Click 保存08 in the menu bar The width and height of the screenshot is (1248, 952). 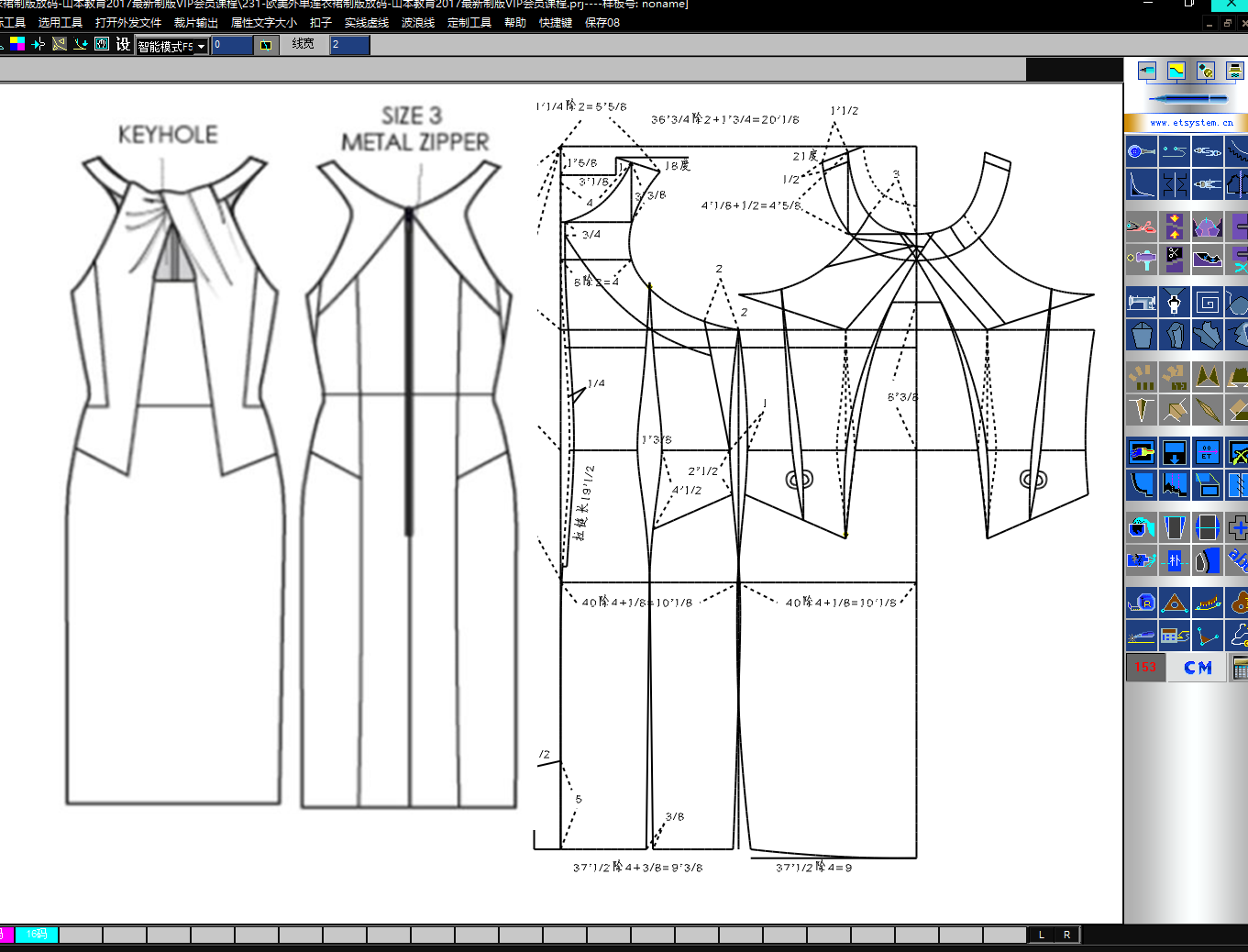point(602,23)
